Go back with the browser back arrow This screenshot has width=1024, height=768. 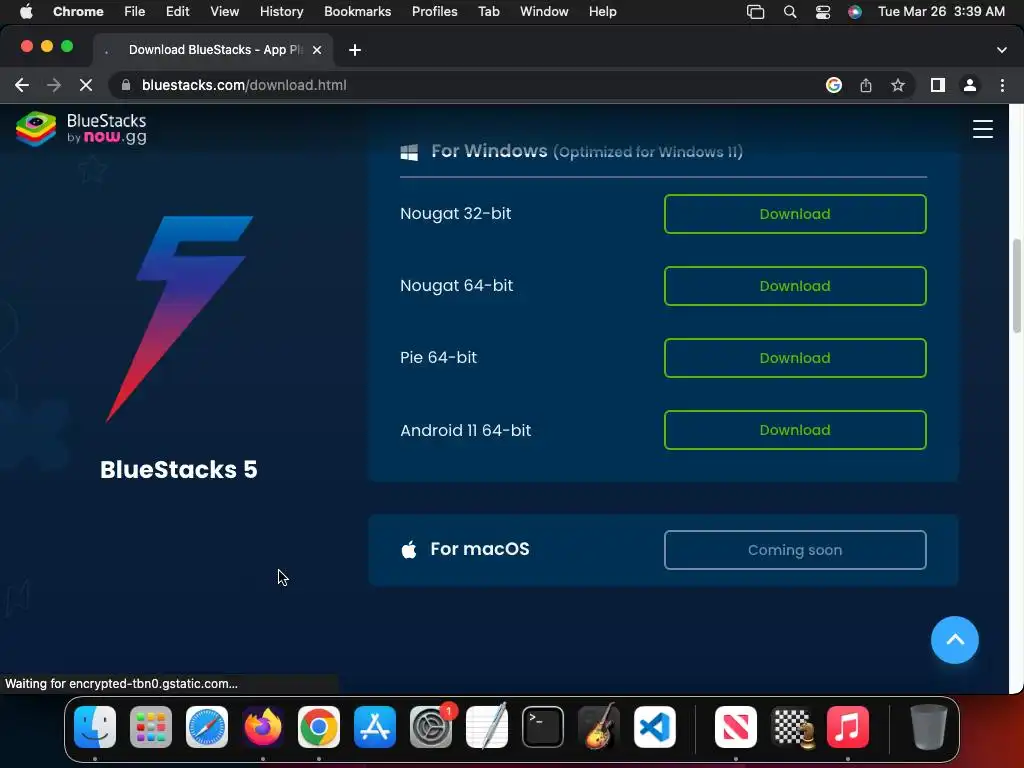(22, 85)
